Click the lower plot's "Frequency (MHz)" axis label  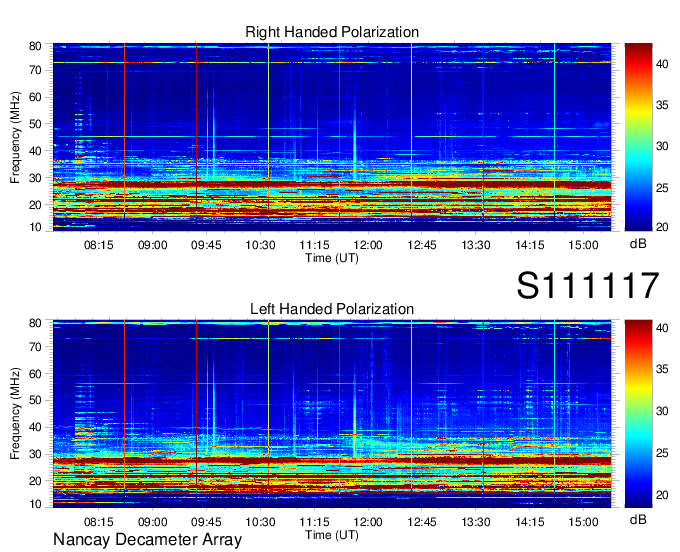coord(15,414)
